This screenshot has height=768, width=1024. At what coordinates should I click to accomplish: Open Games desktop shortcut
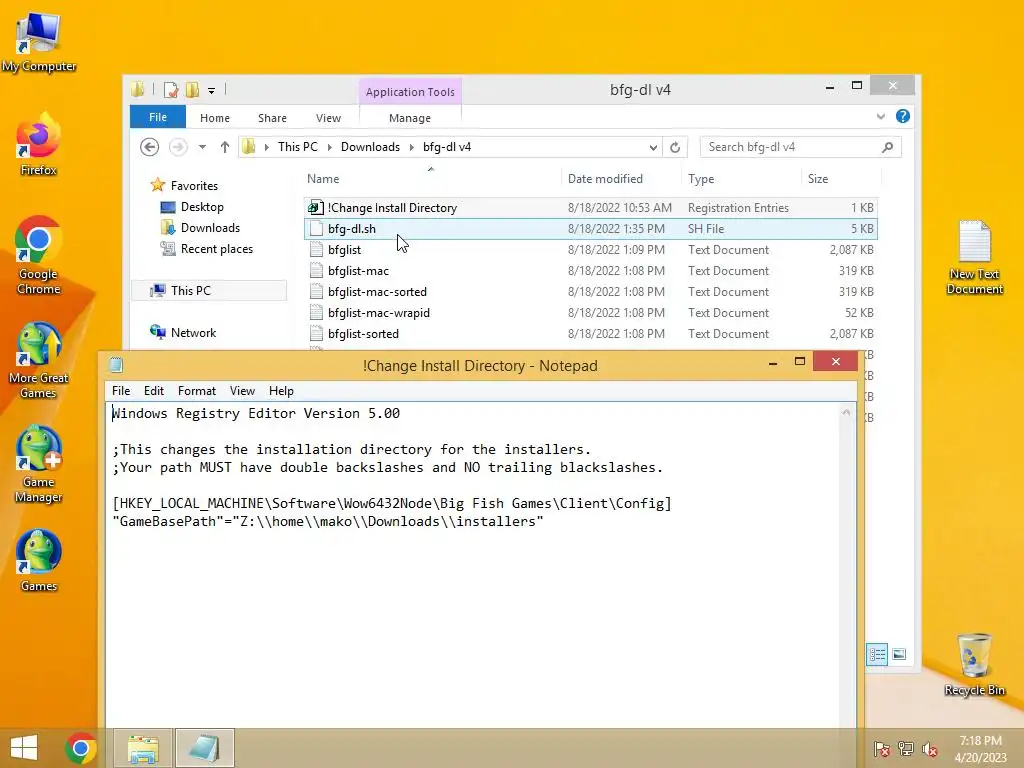click(39, 560)
